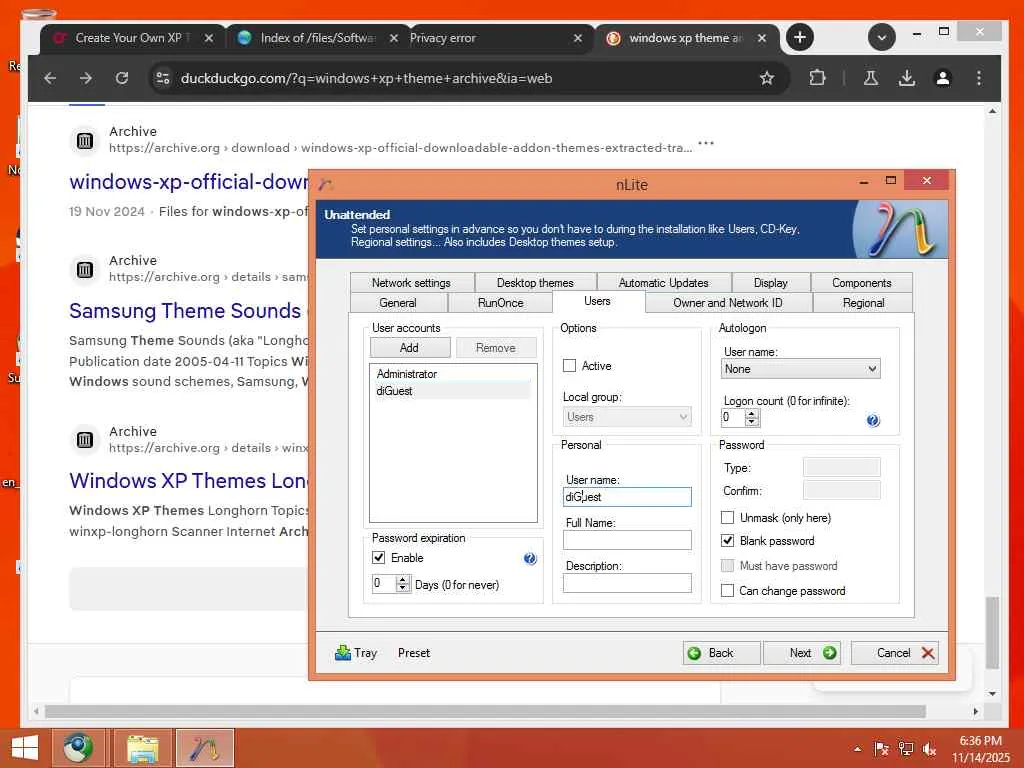1024x768 pixels.
Task: View site information icon in address bar
Action: click(x=163, y=78)
